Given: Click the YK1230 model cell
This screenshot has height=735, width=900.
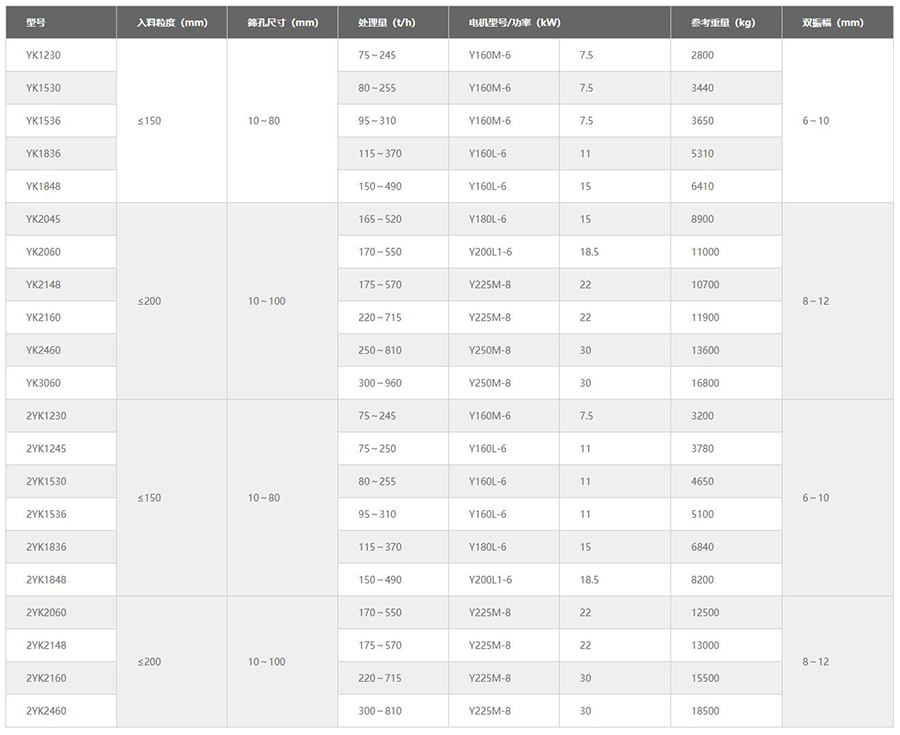Looking at the screenshot, I should (61, 55).
